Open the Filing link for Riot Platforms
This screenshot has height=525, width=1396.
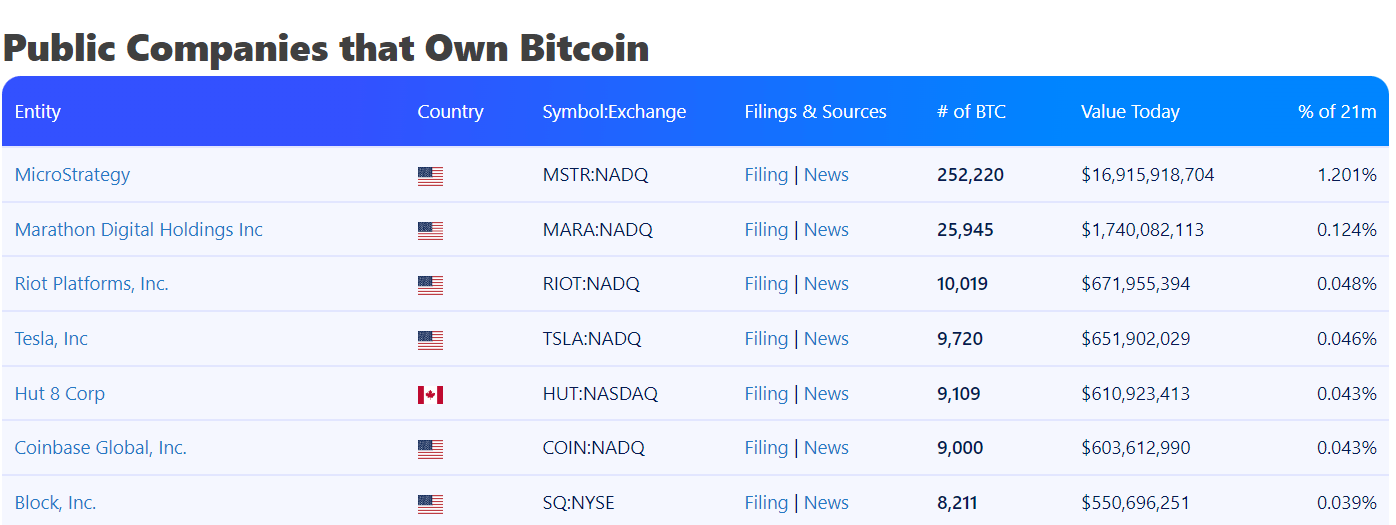click(766, 284)
